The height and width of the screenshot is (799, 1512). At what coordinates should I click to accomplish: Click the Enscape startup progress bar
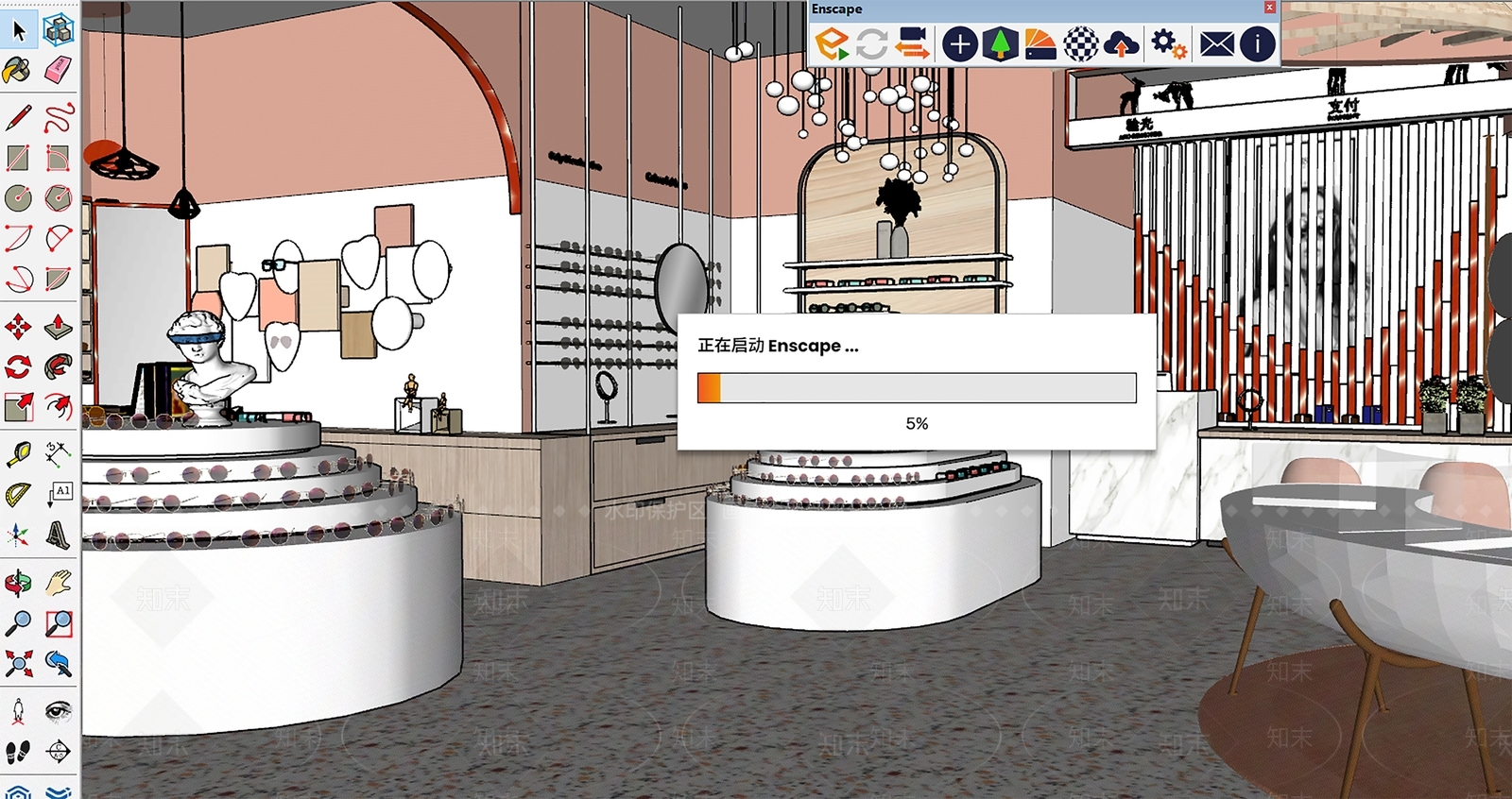coord(917,388)
